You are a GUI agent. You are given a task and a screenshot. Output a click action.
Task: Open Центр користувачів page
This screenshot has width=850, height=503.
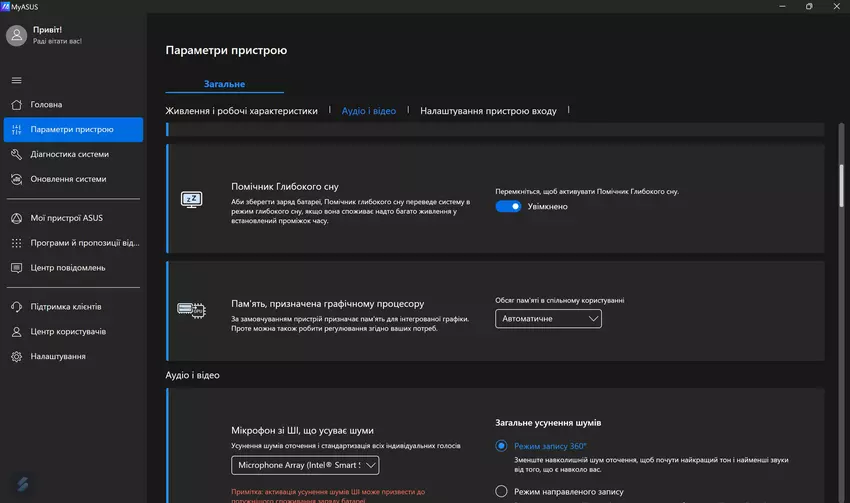68,332
